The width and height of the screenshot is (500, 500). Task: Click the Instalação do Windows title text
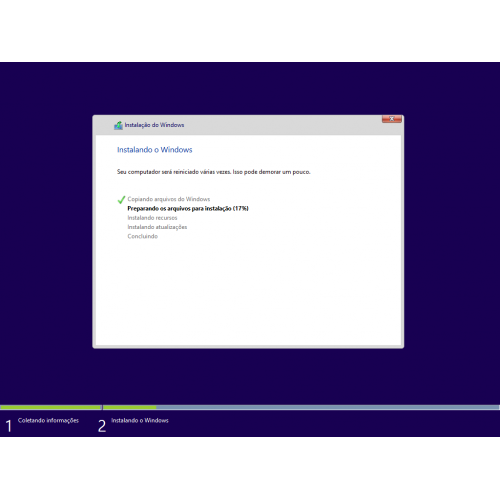[154, 125]
